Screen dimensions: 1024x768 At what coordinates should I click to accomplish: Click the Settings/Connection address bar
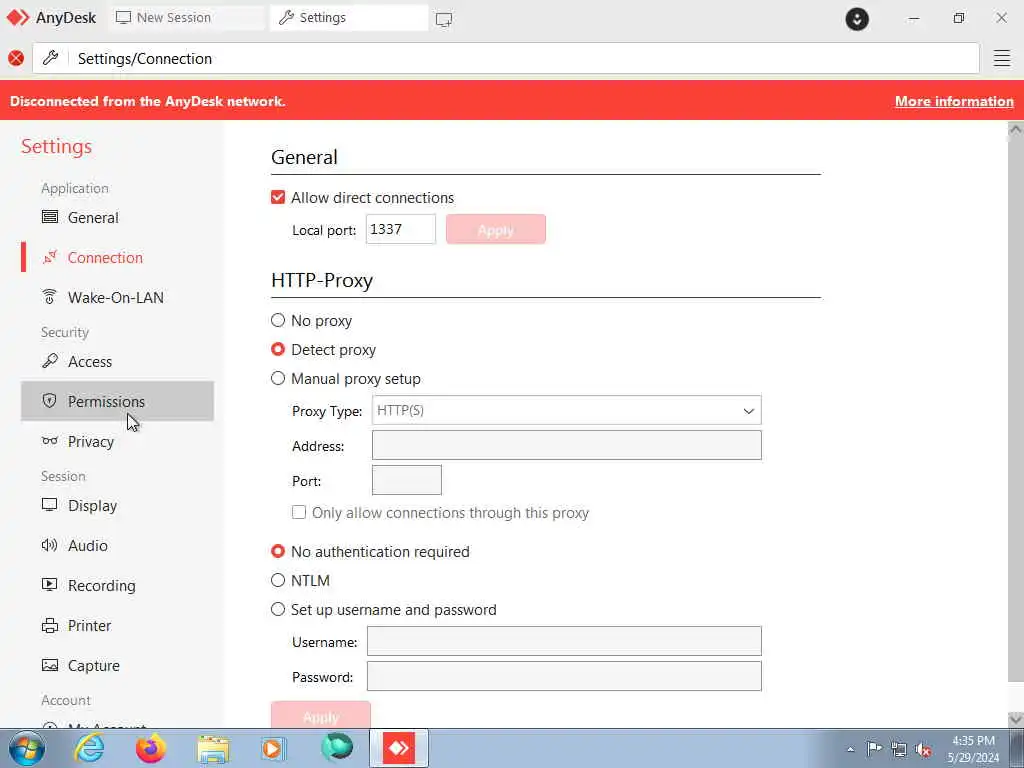tap(506, 58)
